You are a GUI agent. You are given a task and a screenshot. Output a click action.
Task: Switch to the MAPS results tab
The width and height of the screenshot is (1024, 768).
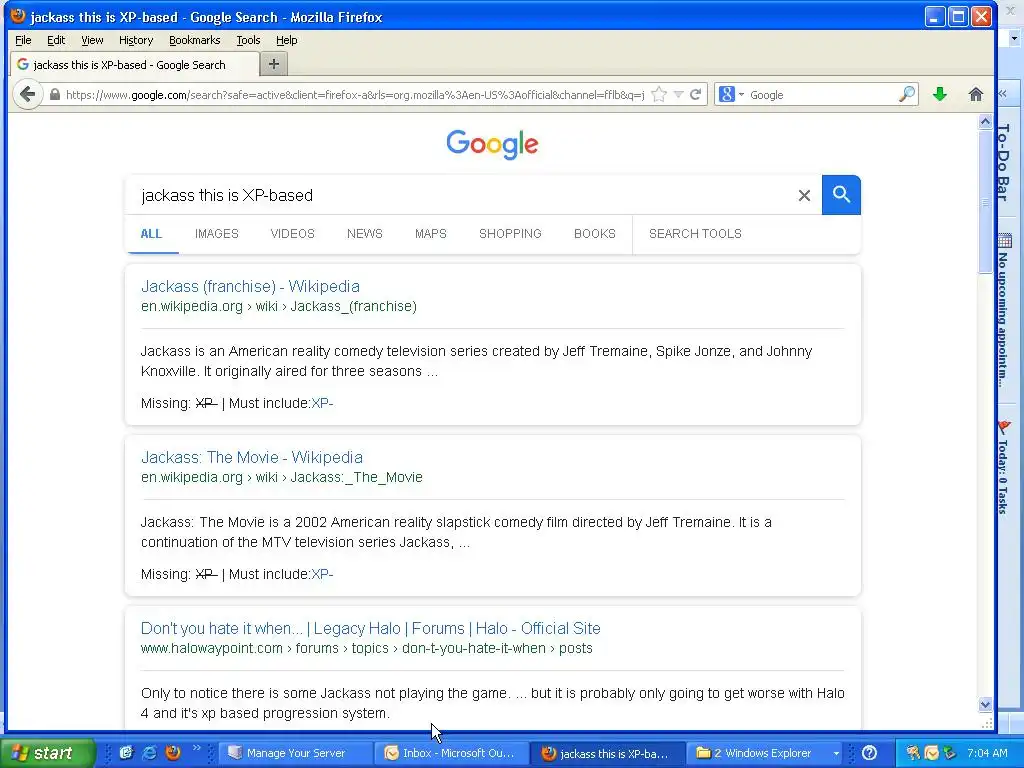[430, 234]
